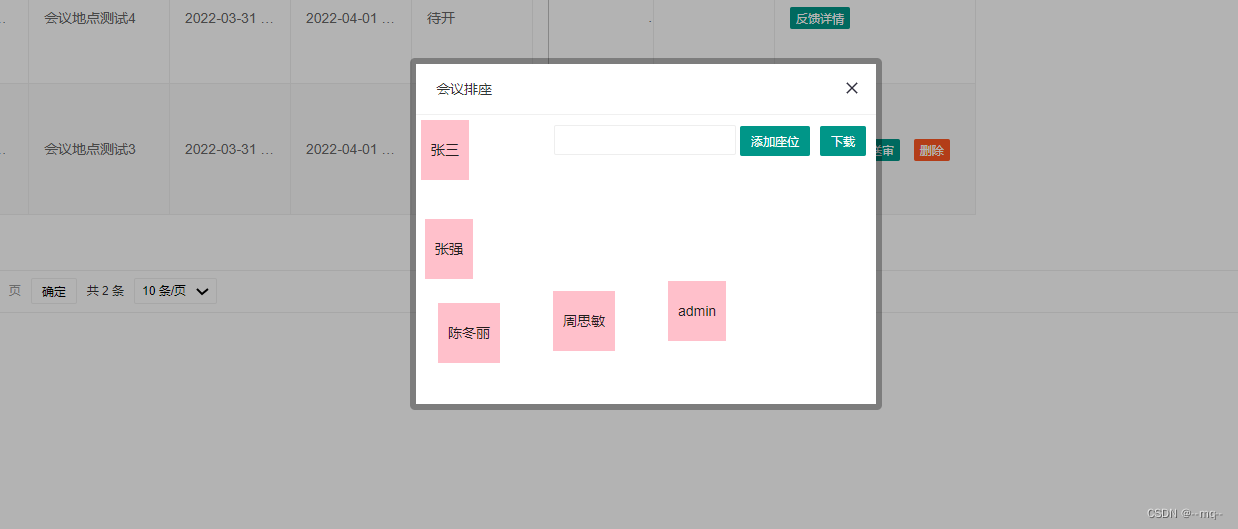Viewport: 1238px width, 529px height.
Task: Click the admin seat block
Action: point(697,311)
